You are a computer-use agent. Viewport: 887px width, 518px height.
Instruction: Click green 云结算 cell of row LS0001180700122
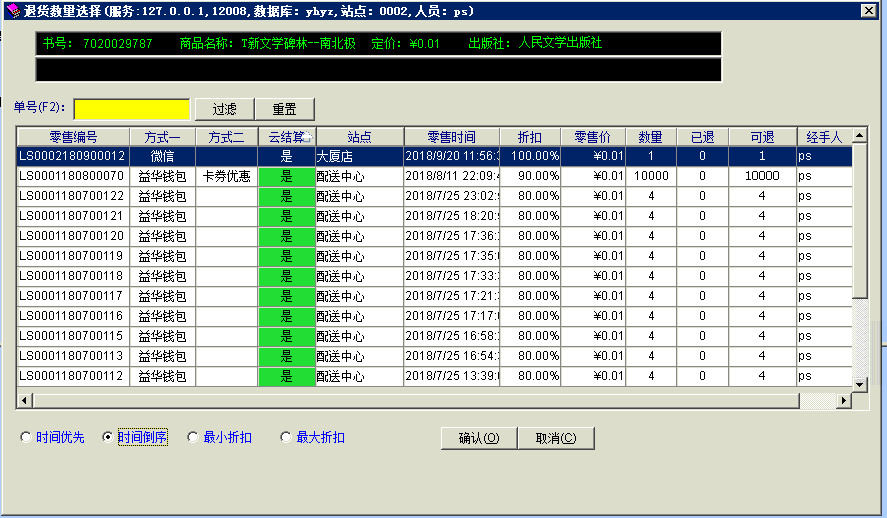click(x=286, y=196)
